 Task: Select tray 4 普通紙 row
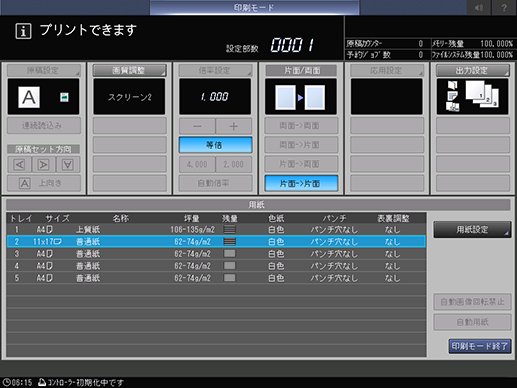click(x=216, y=266)
